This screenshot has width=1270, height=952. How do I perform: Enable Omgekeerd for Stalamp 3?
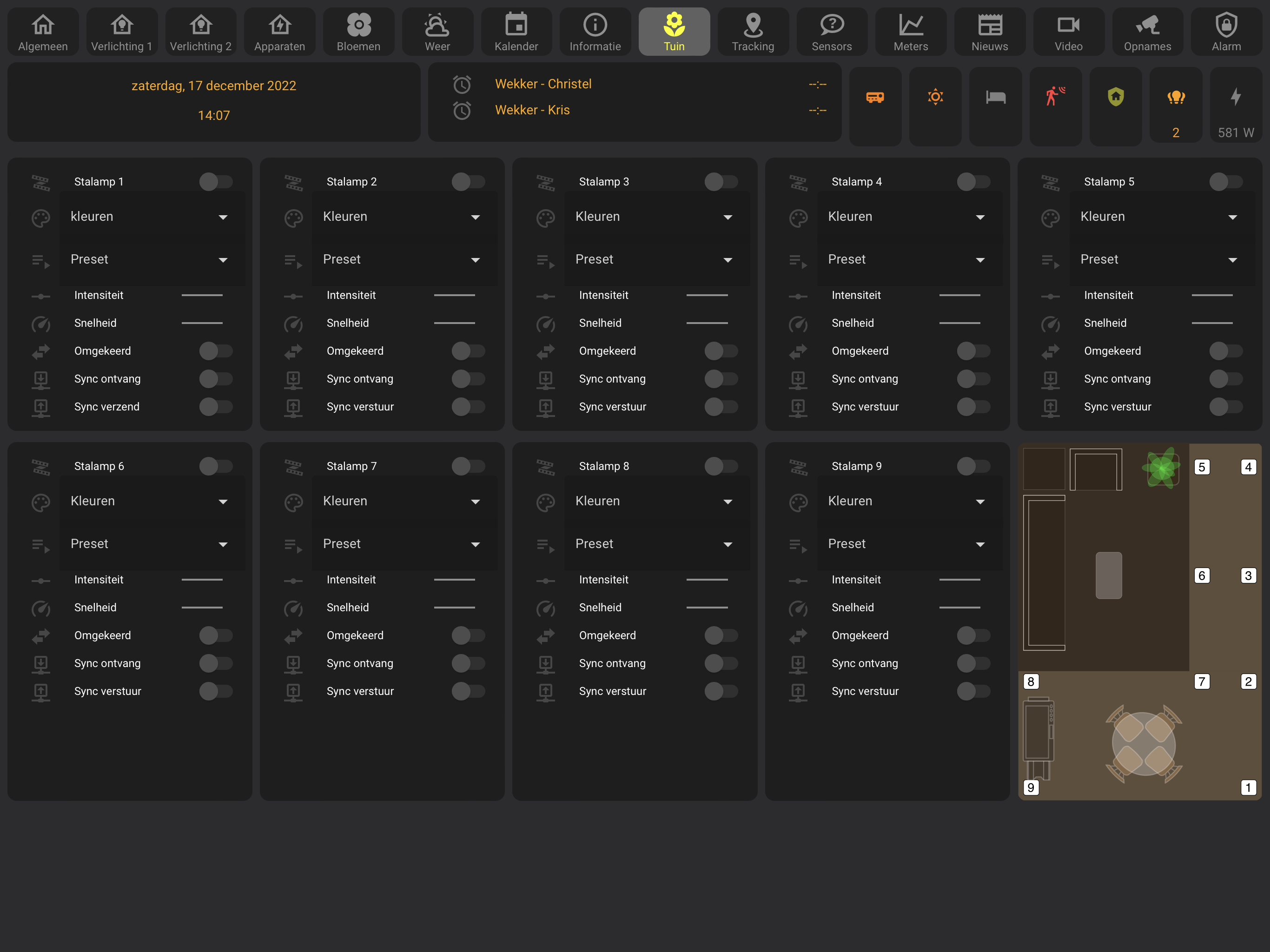[x=721, y=351]
